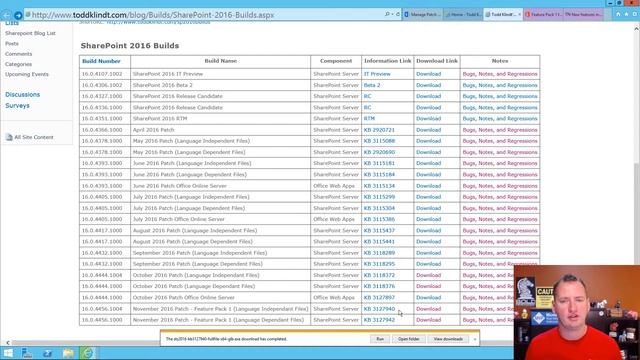The image size is (640, 360).
Task: Open the Favorites star icon
Action: click(627, 14)
